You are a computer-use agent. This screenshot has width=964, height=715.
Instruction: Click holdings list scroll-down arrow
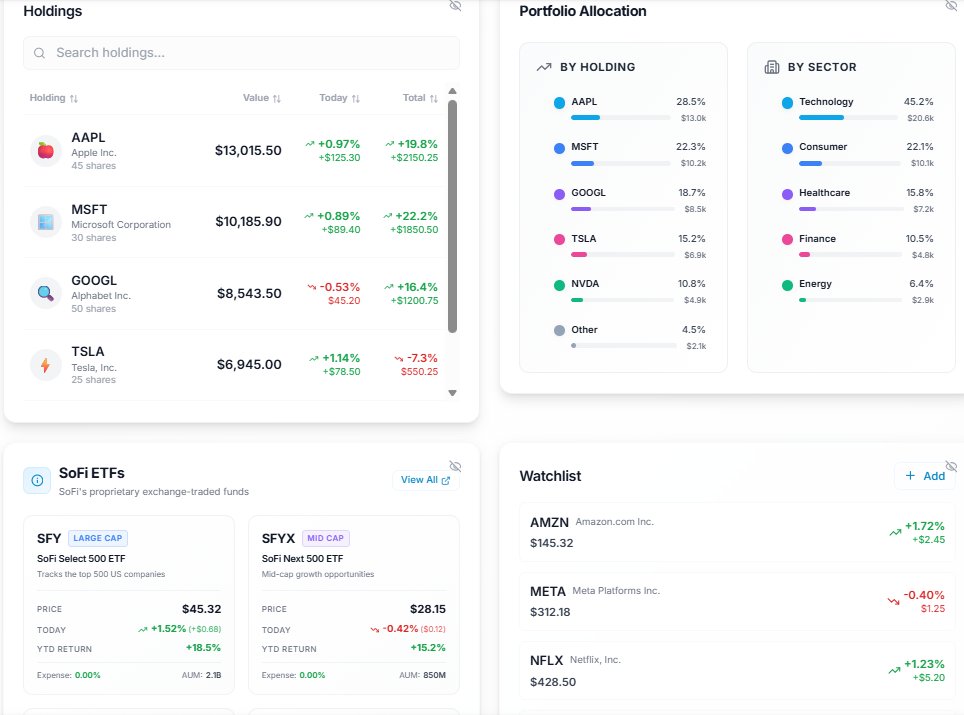[x=452, y=393]
